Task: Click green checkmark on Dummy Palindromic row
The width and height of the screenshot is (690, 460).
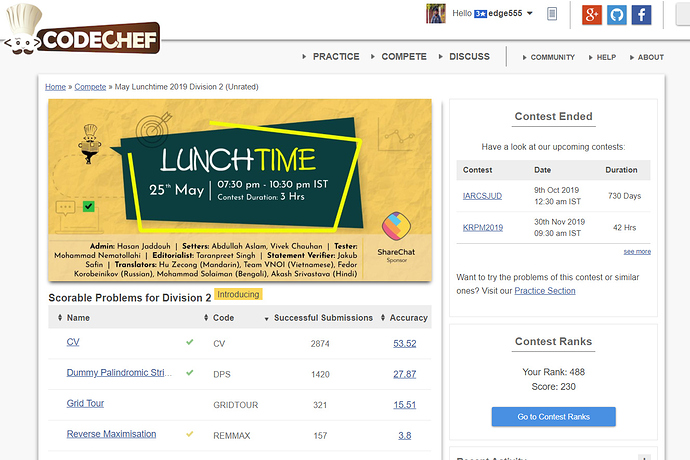Action: point(190,373)
